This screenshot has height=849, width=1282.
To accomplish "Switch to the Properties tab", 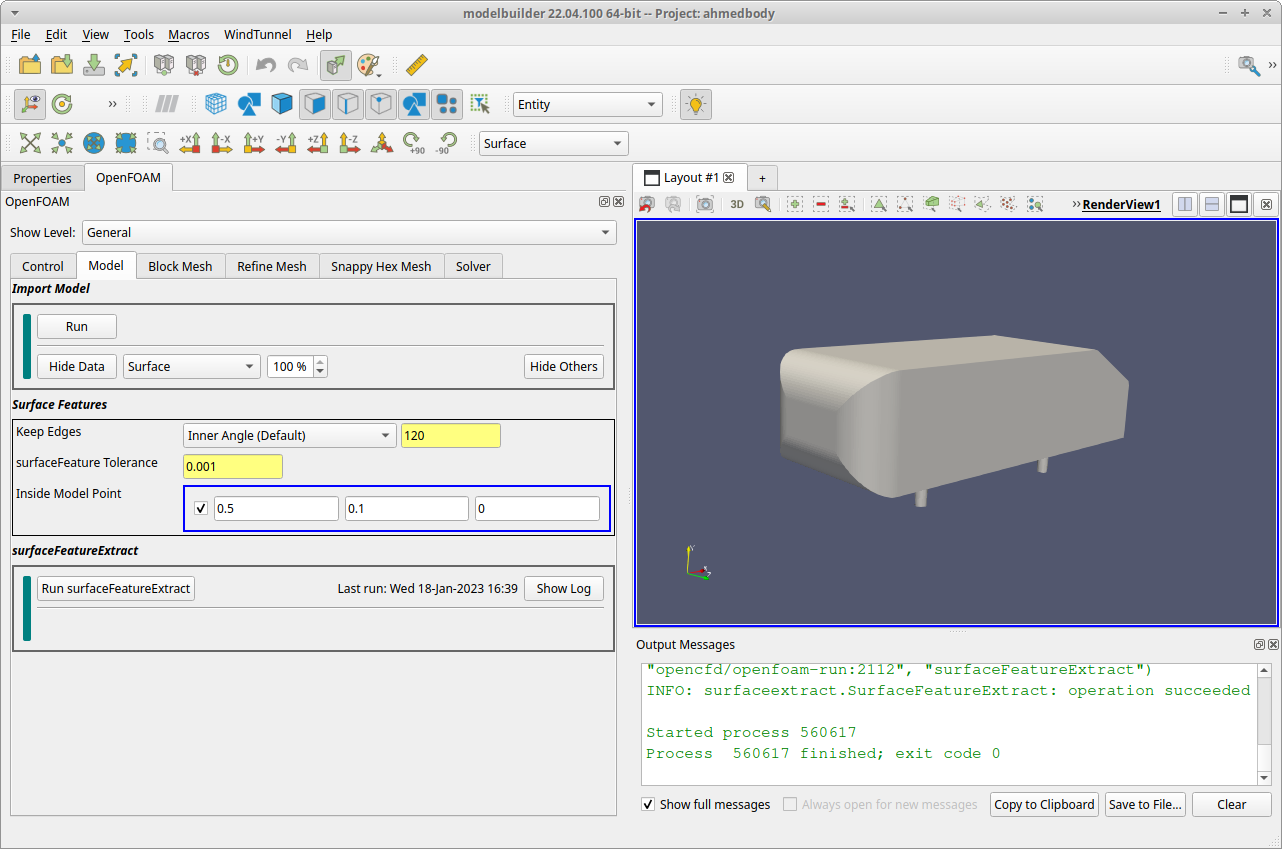I will (x=42, y=178).
